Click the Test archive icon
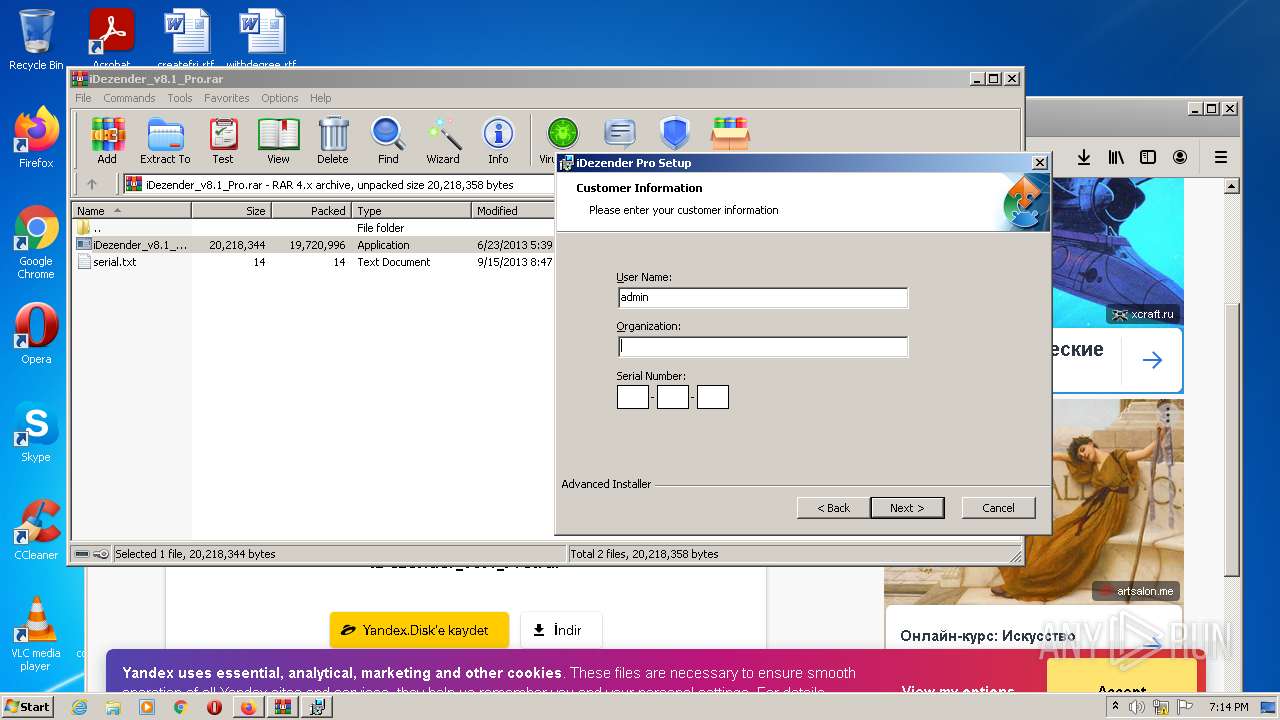 (223, 140)
